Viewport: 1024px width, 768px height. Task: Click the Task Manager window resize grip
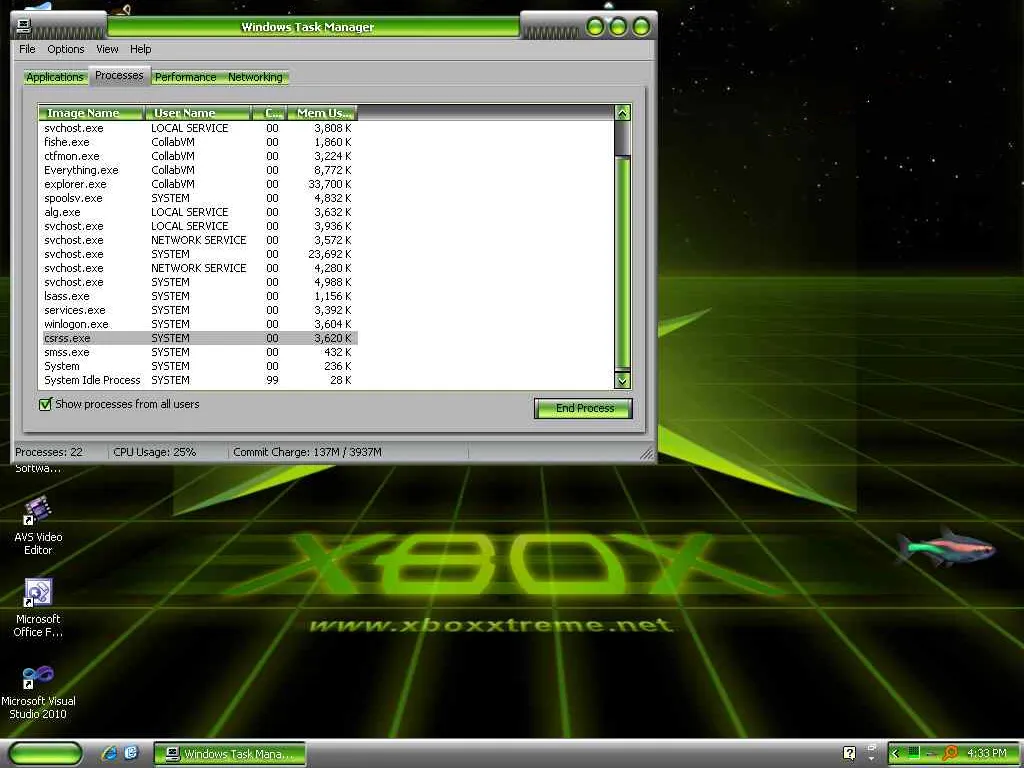(x=647, y=453)
